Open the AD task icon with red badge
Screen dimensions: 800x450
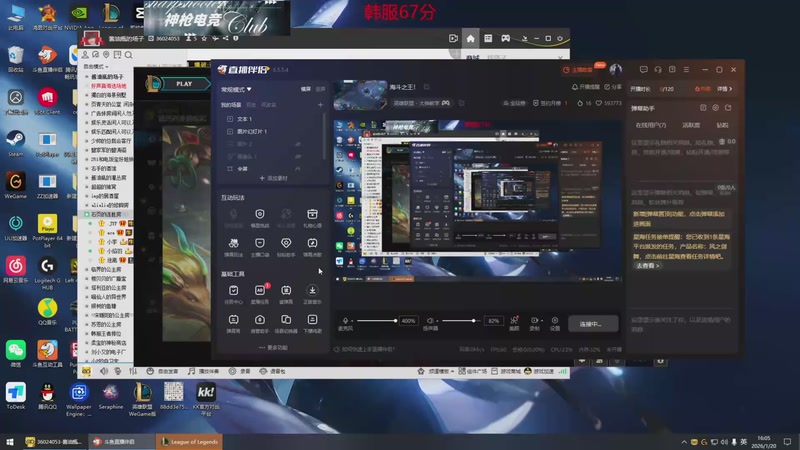tap(260, 290)
